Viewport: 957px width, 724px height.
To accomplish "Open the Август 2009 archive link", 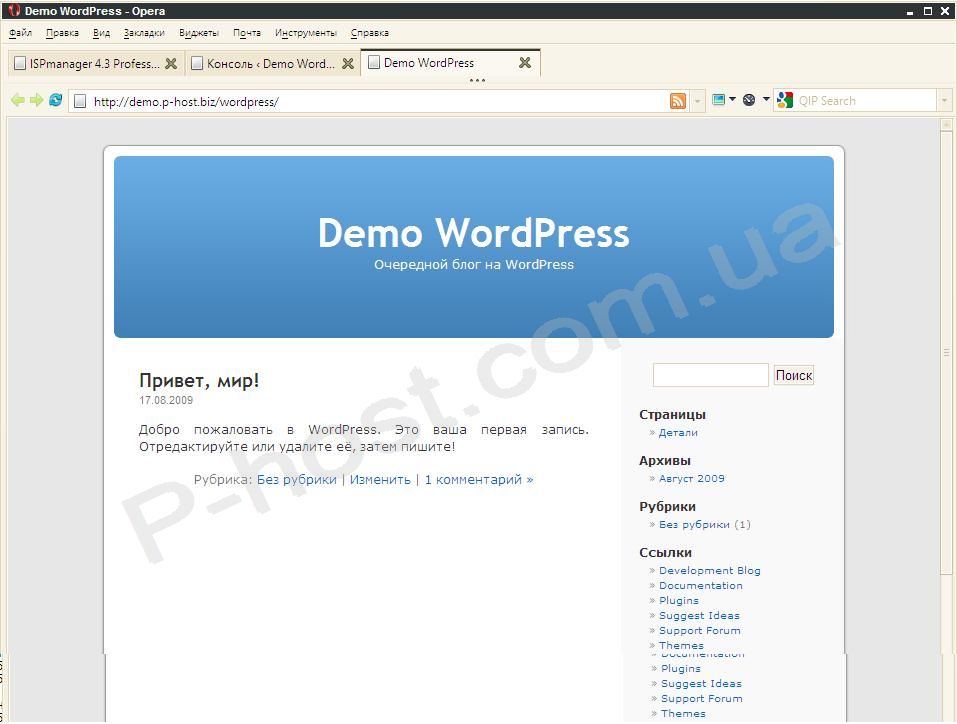I will (x=692, y=478).
